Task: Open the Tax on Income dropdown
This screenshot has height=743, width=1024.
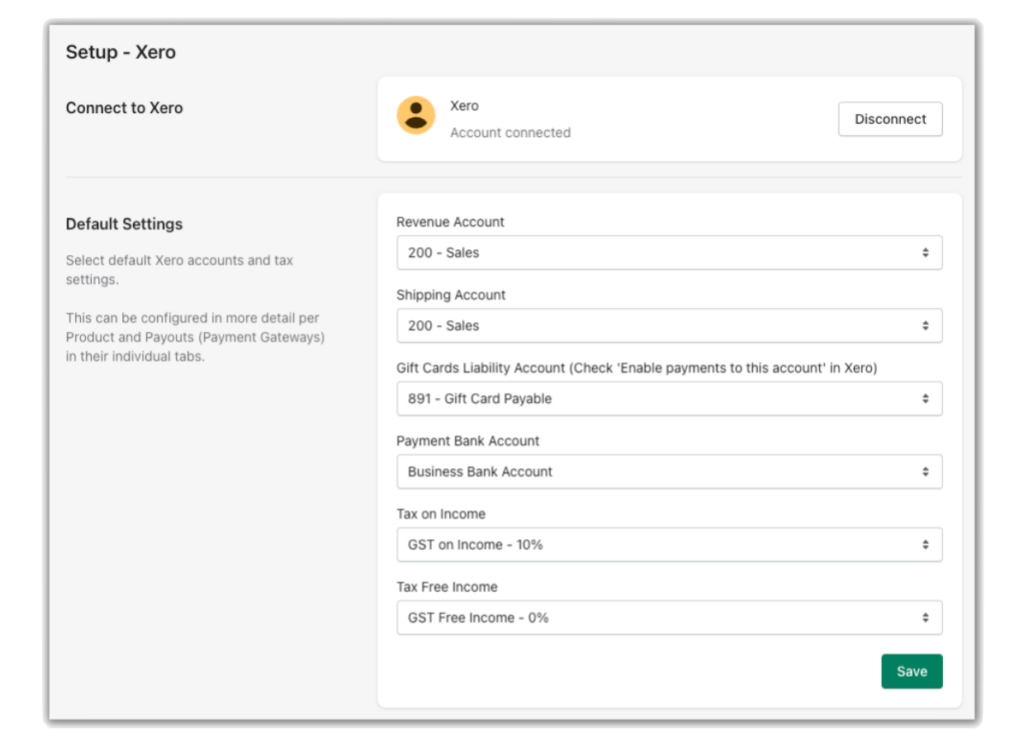Action: 669,545
